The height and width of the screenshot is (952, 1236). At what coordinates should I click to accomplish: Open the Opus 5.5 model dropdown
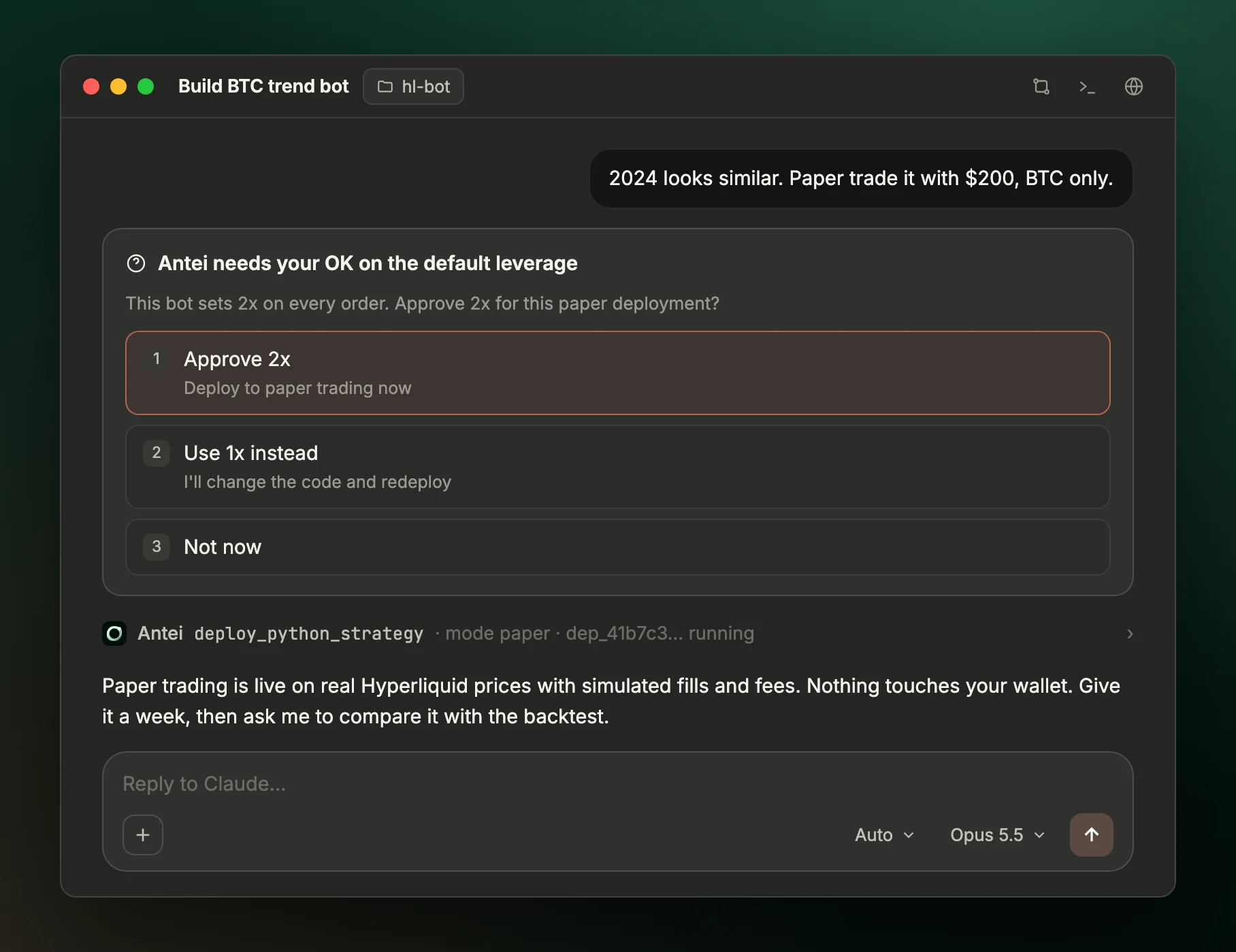pyautogui.click(x=996, y=835)
